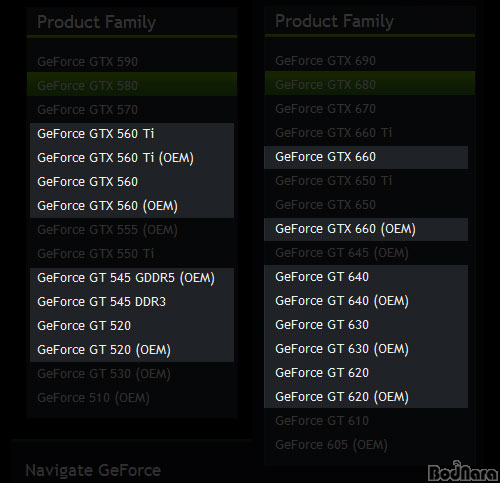This screenshot has height=483, width=500.
Task: Click GeForce GT 520 (OEM) link
Action: 104,350
